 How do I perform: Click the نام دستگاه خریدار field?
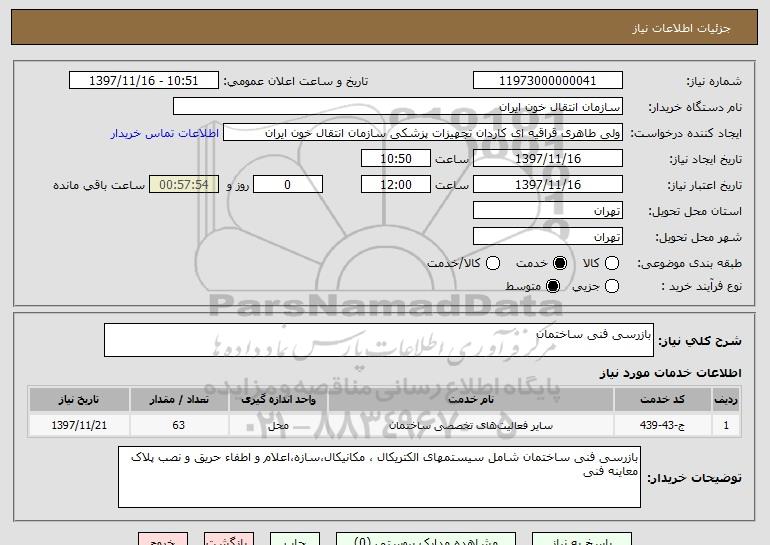(398, 107)
